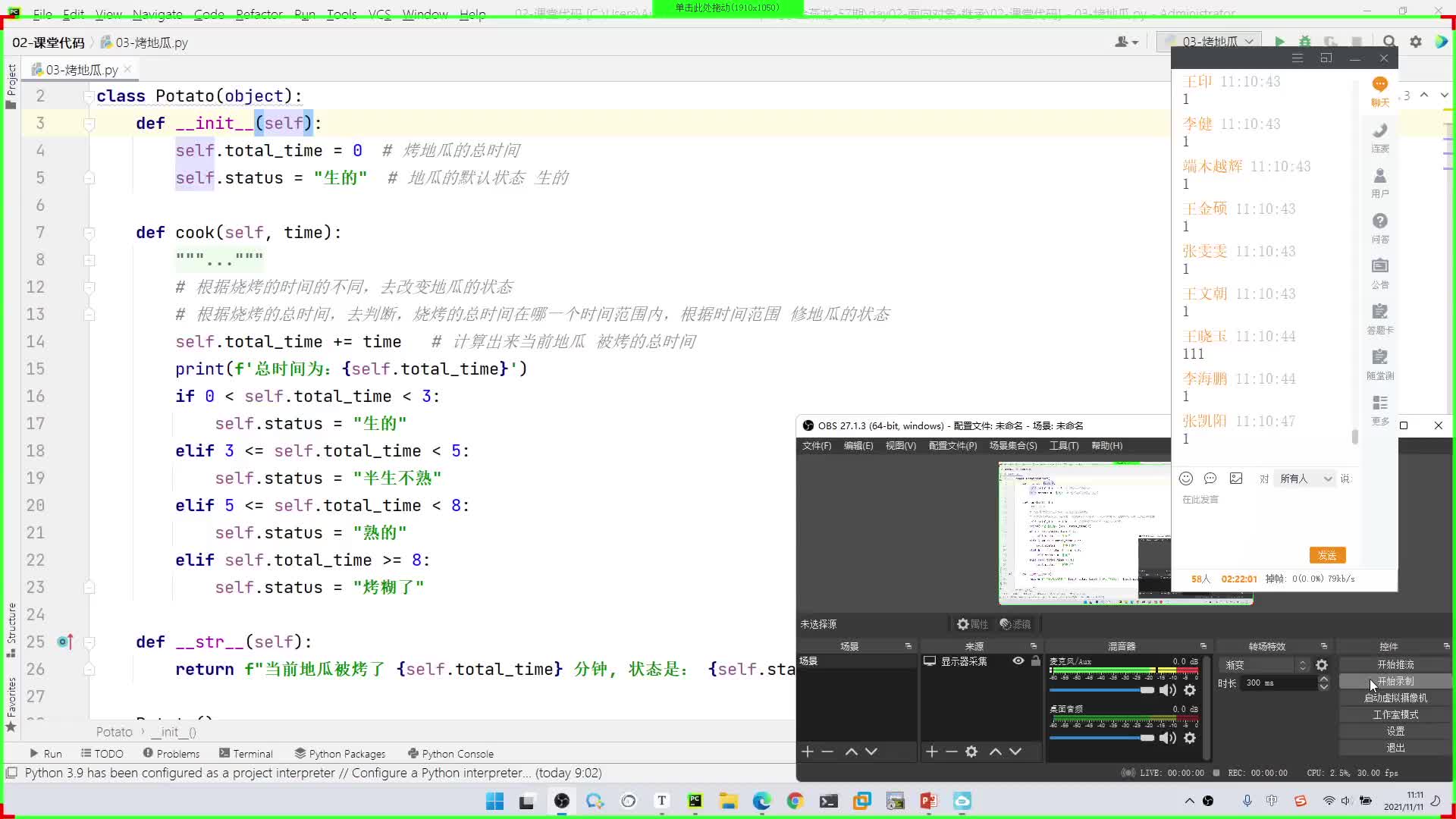Viewport: 1456px width, 819px height.
Task: Open 桌面音频 audio settings gear
Action: [x=1190, y=738]
